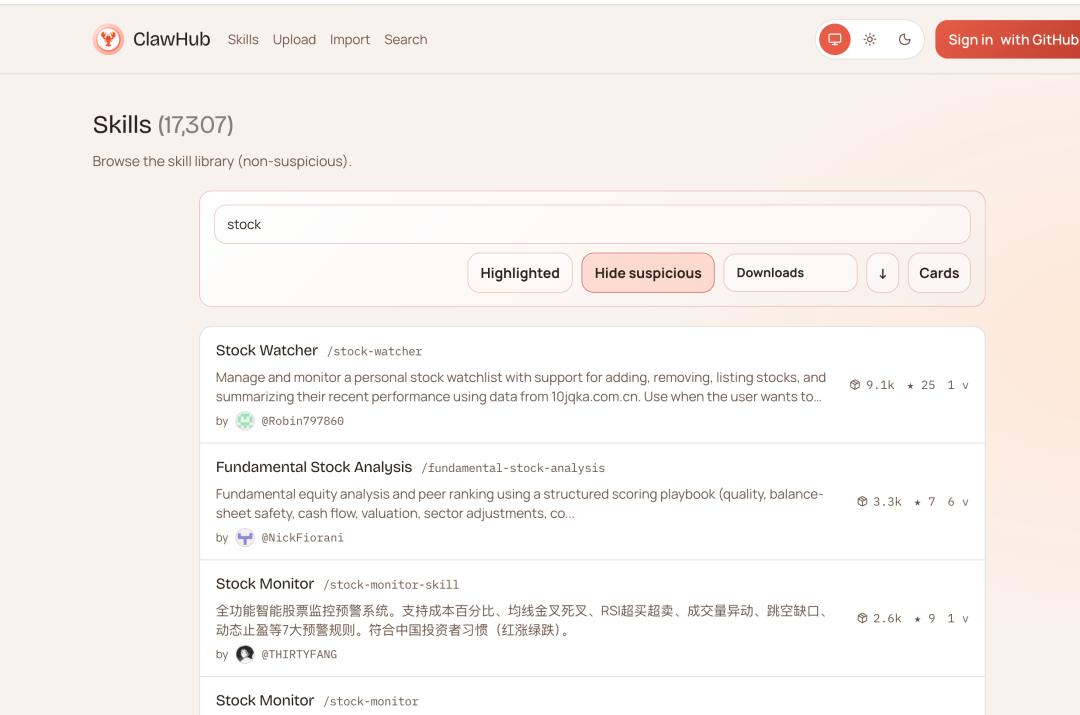The image size is (1080, 715).
Task: Open the Stock Monitor /stock-monitor-skill entry
Action: pyautogui.click(x=264, y=584)
